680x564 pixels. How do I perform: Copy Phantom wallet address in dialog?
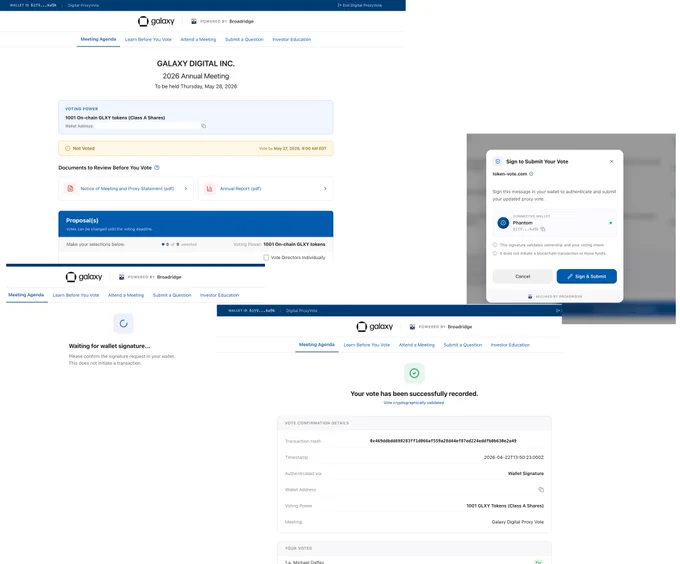pos(543,229)
